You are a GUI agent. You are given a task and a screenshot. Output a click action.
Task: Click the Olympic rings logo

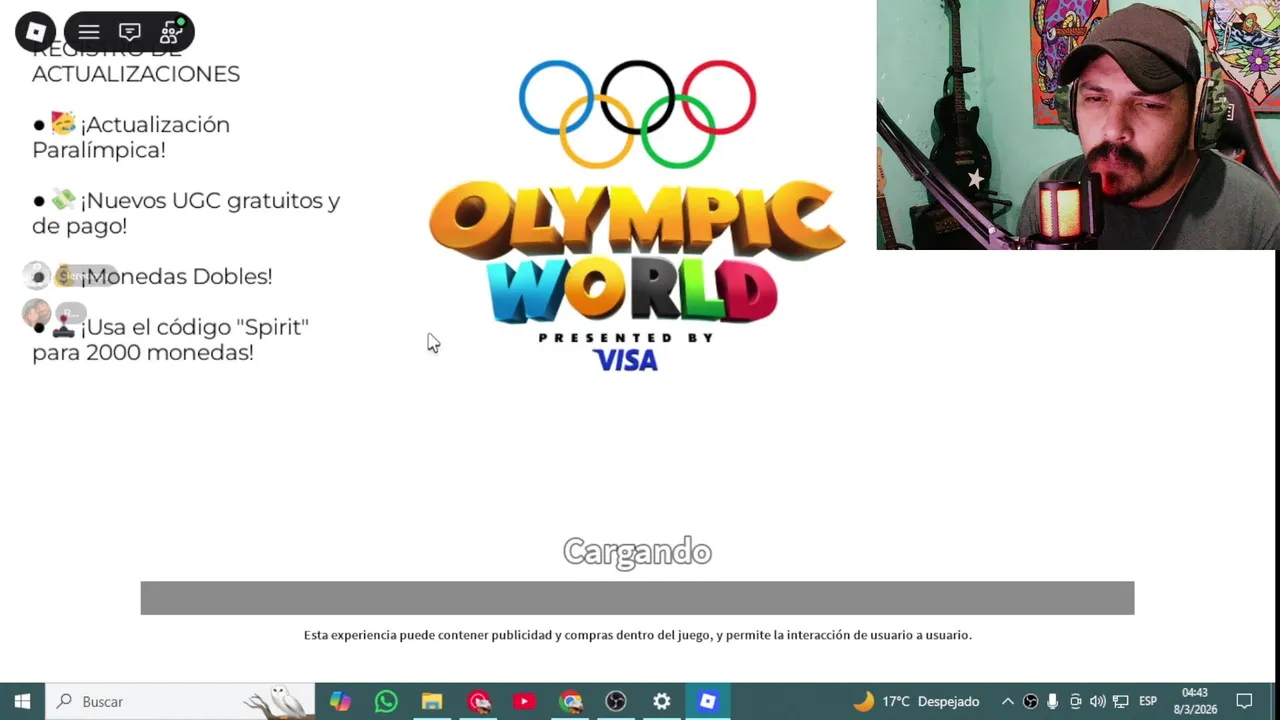click(637, 113)
